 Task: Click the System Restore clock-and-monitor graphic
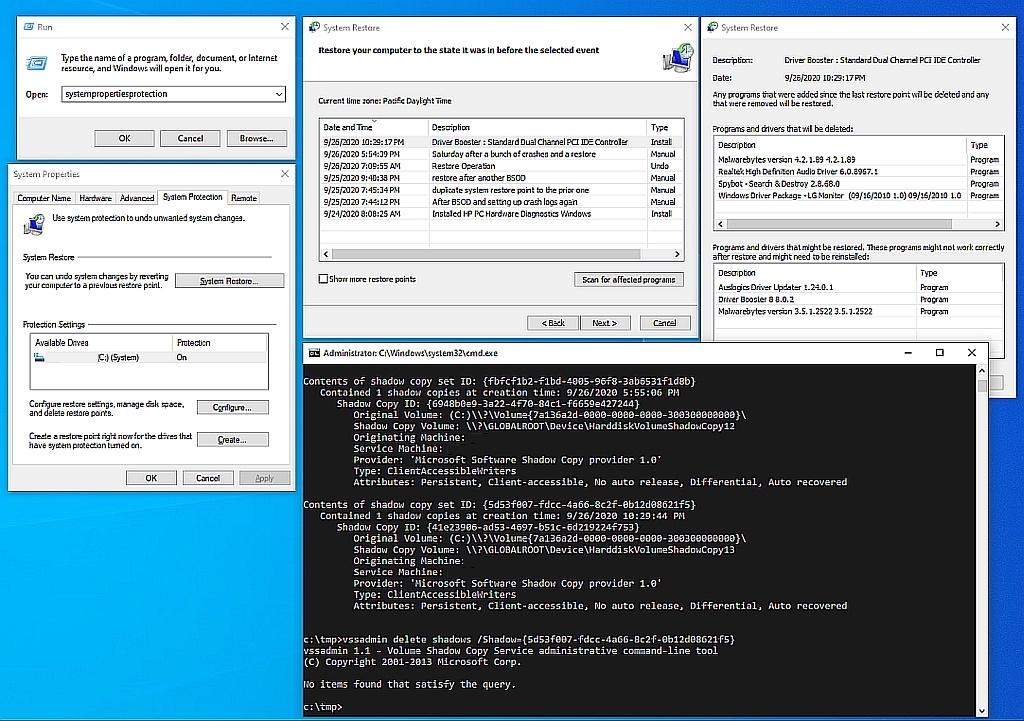[677, 57]
